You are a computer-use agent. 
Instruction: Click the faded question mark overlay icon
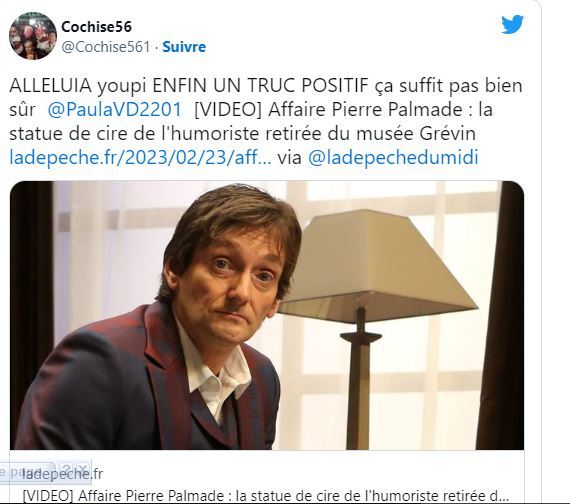point(66,468)
